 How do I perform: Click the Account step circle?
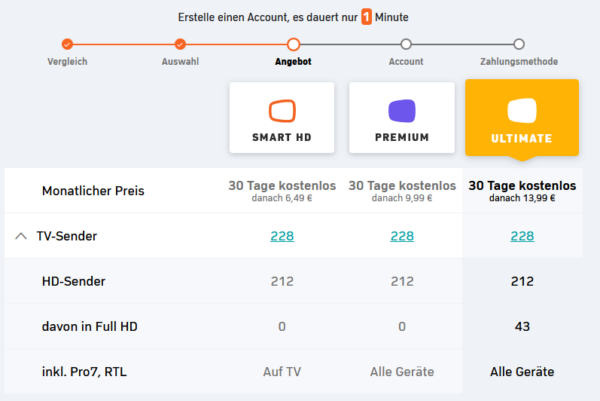[406, 44]
